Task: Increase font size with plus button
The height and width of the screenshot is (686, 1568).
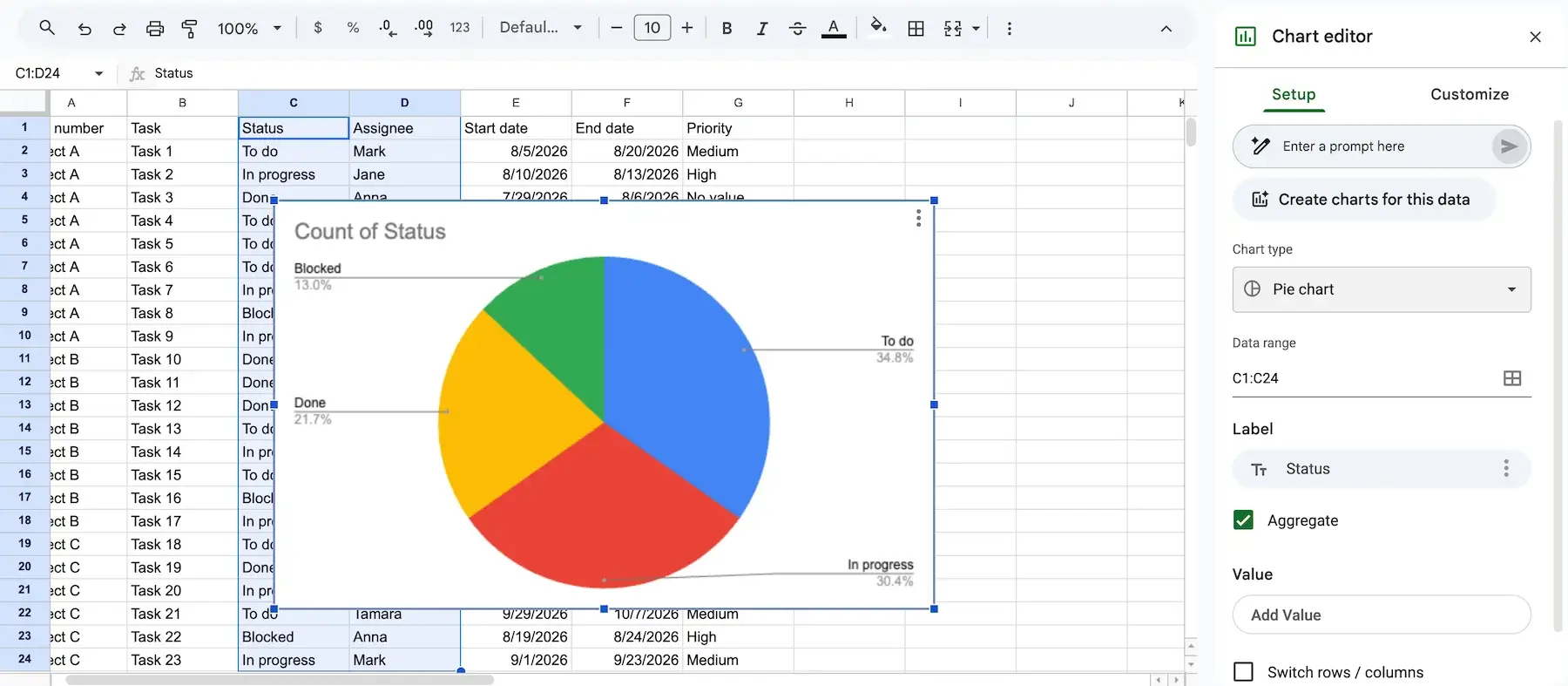Action: point(687,28)
